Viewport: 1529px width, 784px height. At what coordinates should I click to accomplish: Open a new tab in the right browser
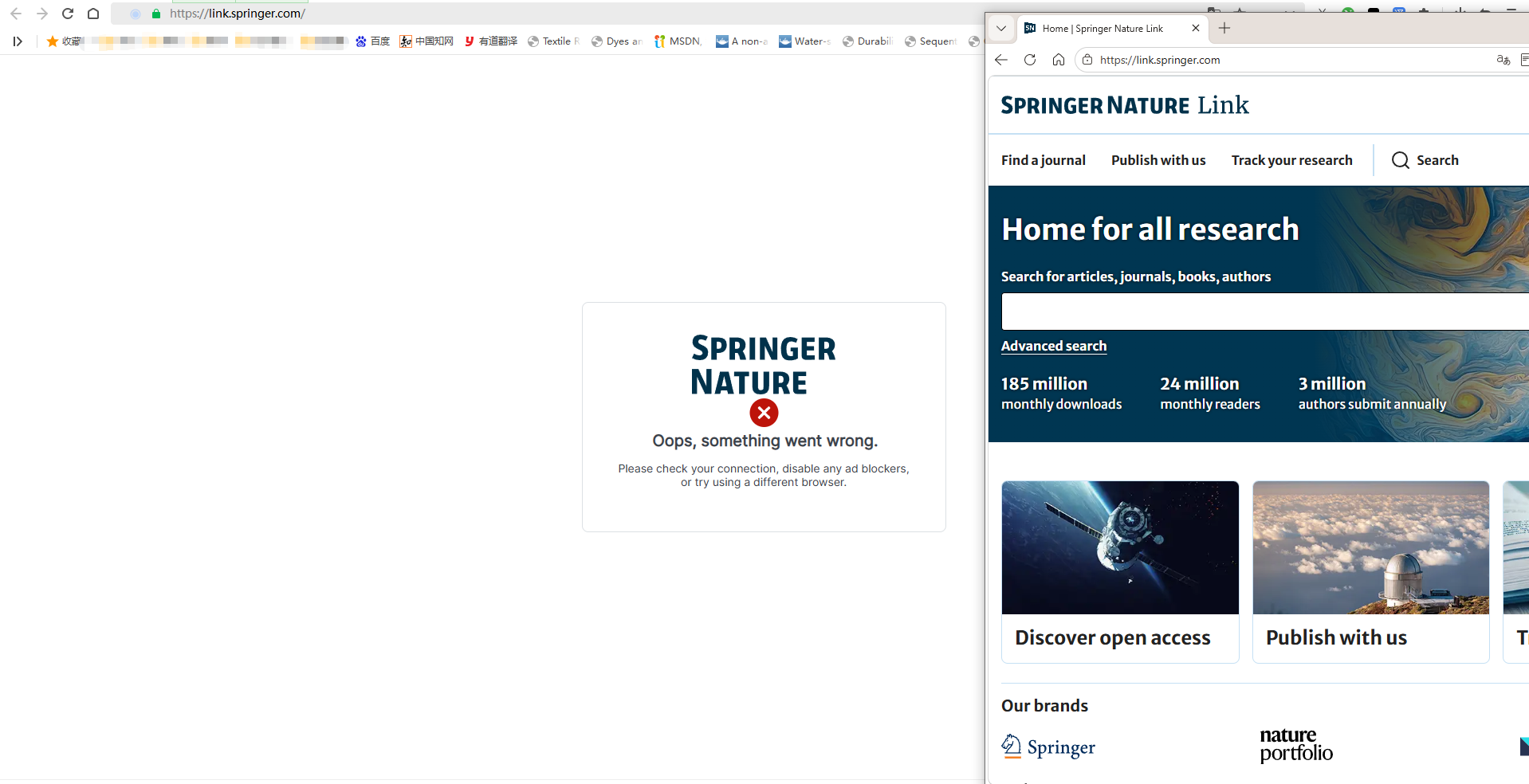1224,28
